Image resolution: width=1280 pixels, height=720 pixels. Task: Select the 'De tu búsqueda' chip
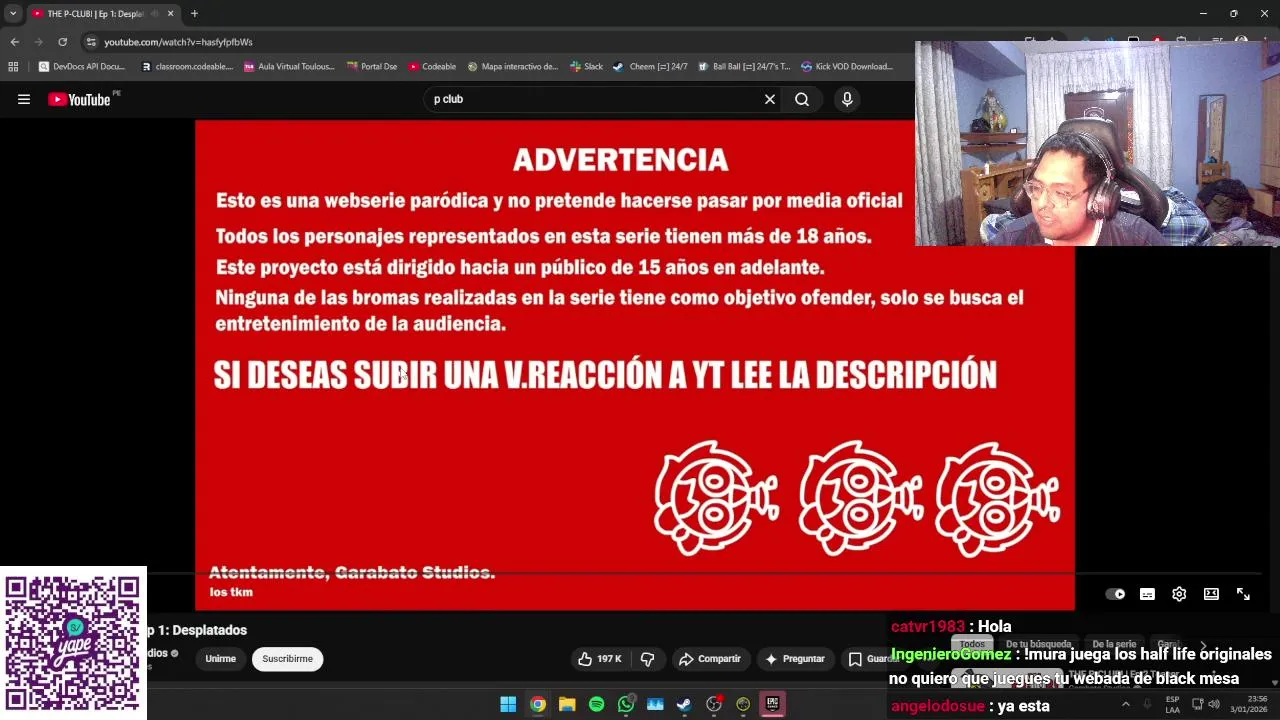coord(1039,644)
